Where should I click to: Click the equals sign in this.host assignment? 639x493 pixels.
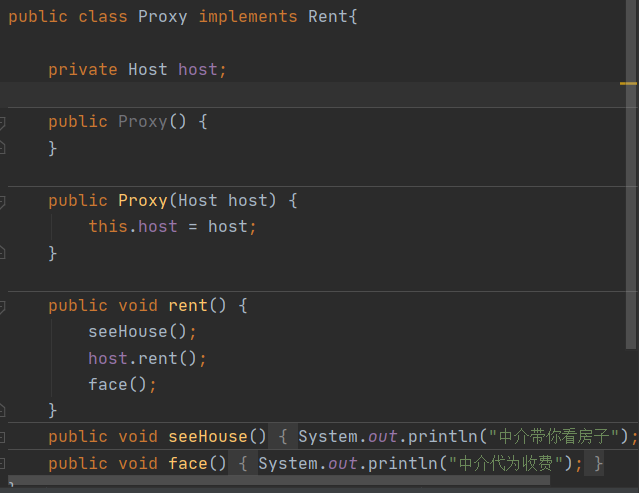(x=193, y=227)
